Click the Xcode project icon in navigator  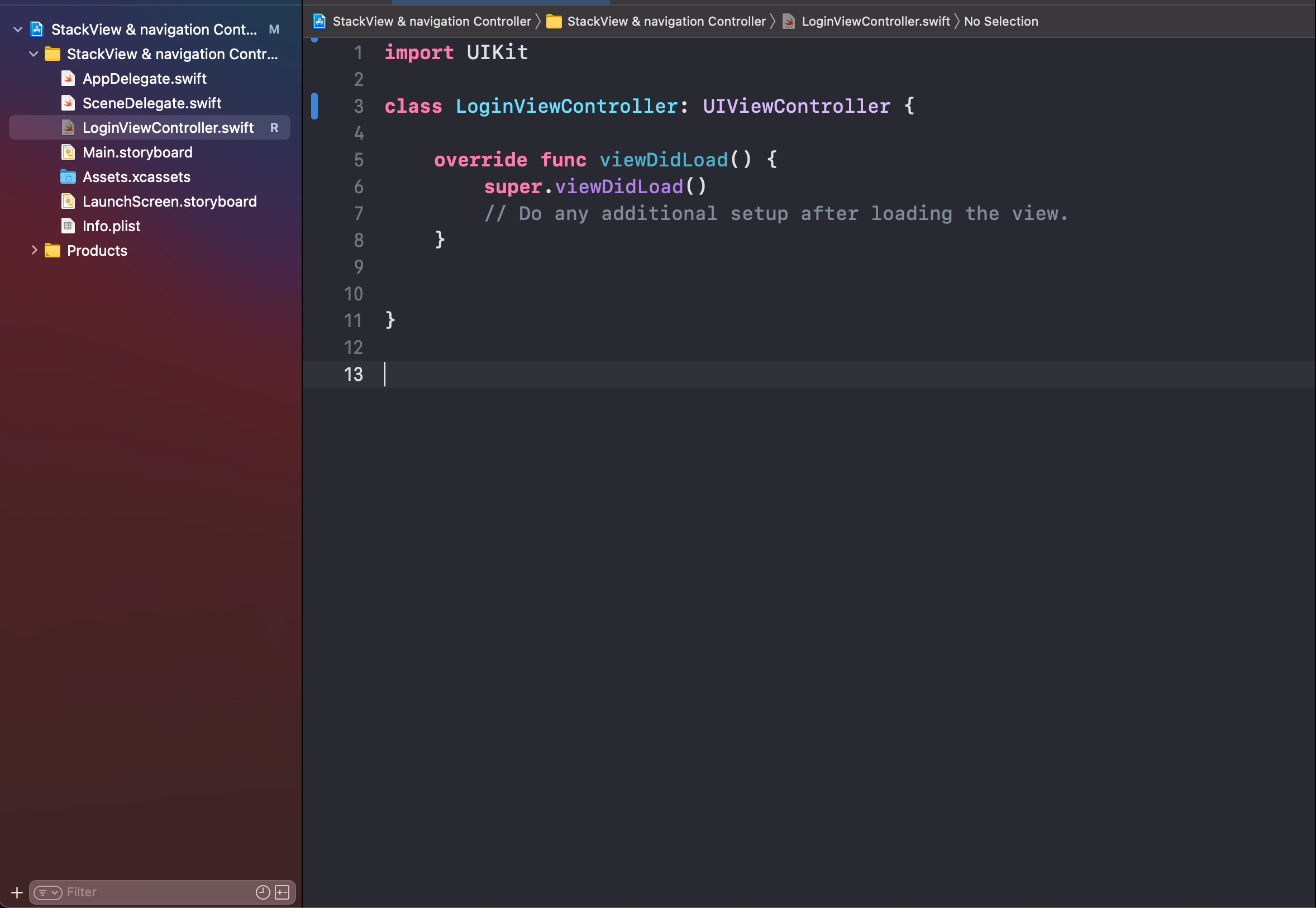(x=37, y=29)
